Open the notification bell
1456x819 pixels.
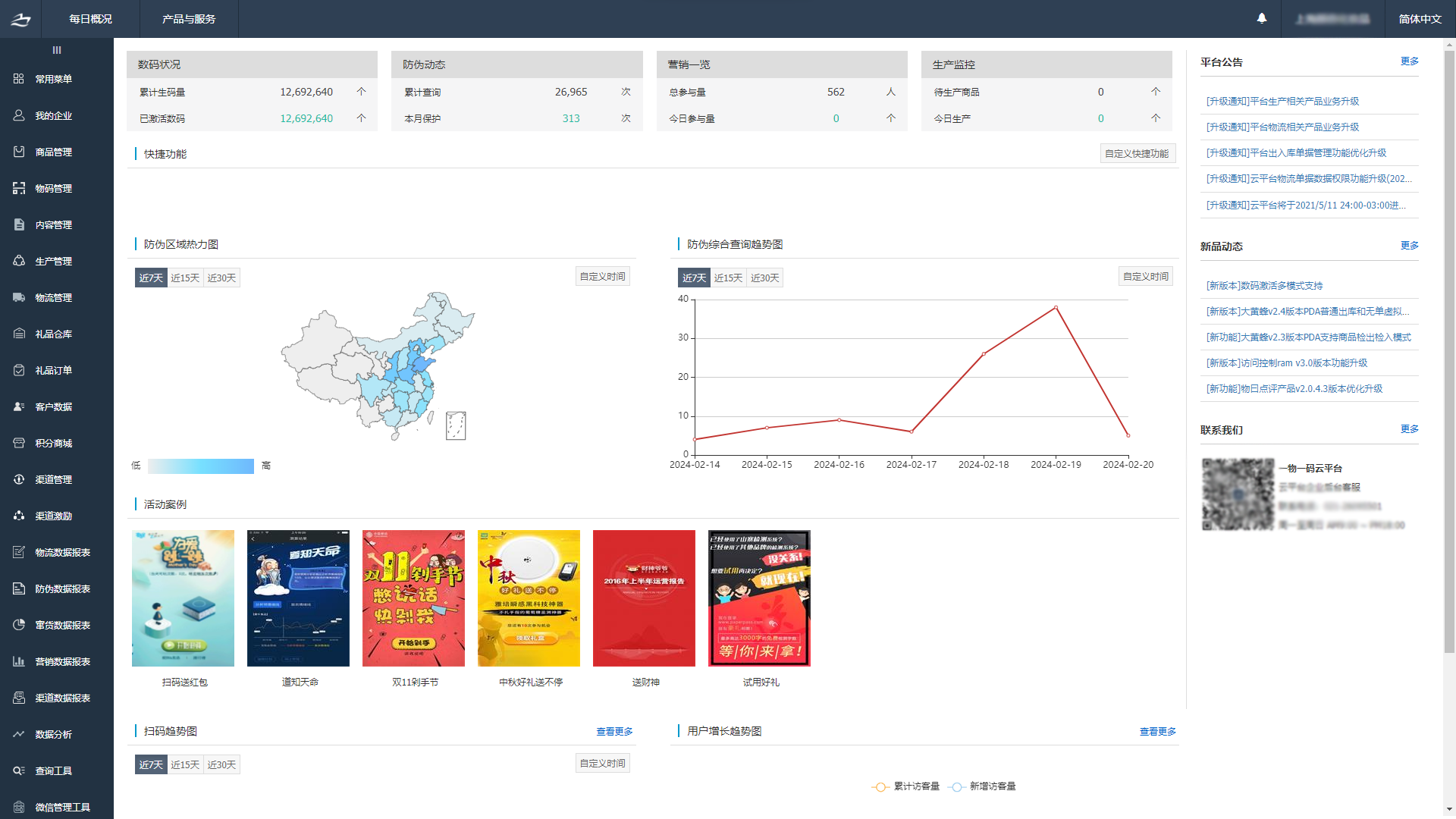(x=1262, y=18)
